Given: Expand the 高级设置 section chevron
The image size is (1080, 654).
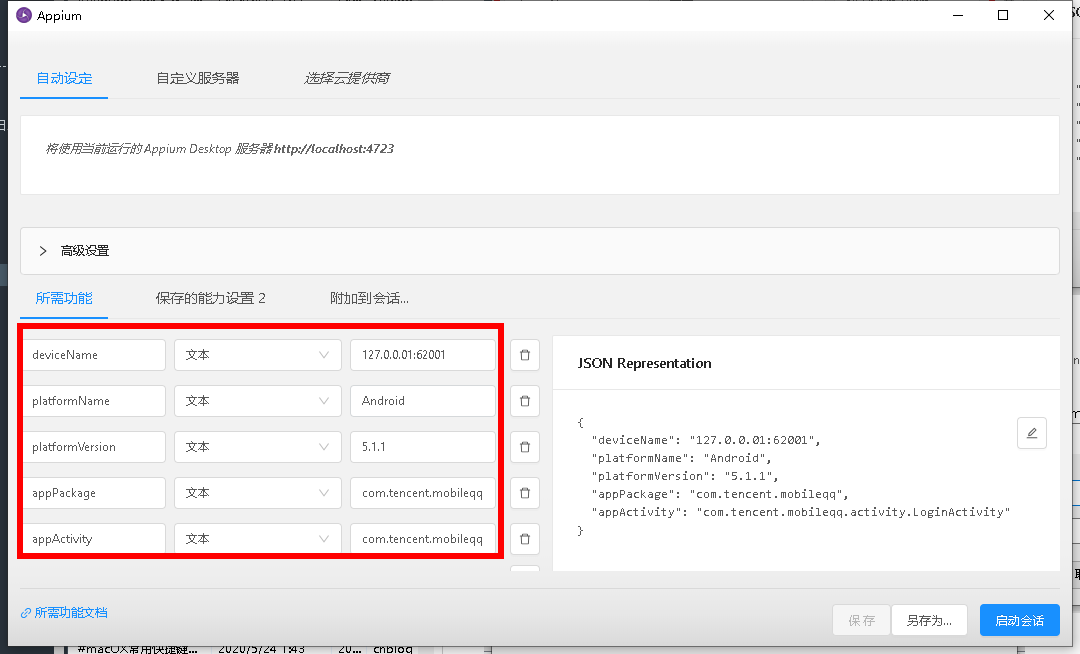Looking at the screenshot, I should 43,251.
